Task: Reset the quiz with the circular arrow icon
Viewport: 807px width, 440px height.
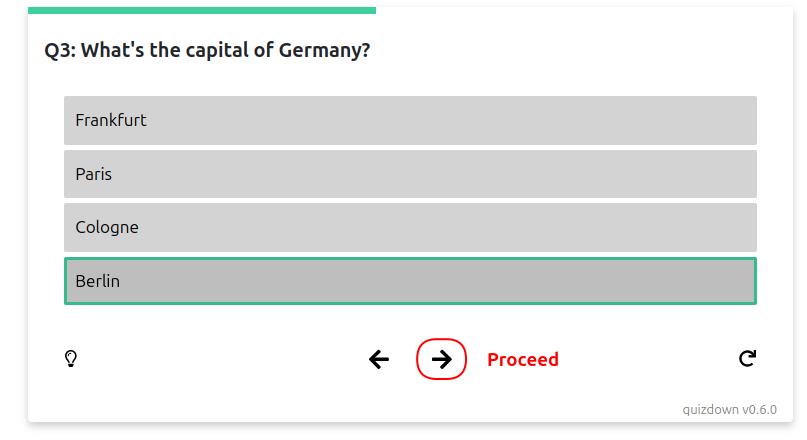Action: 747,358
